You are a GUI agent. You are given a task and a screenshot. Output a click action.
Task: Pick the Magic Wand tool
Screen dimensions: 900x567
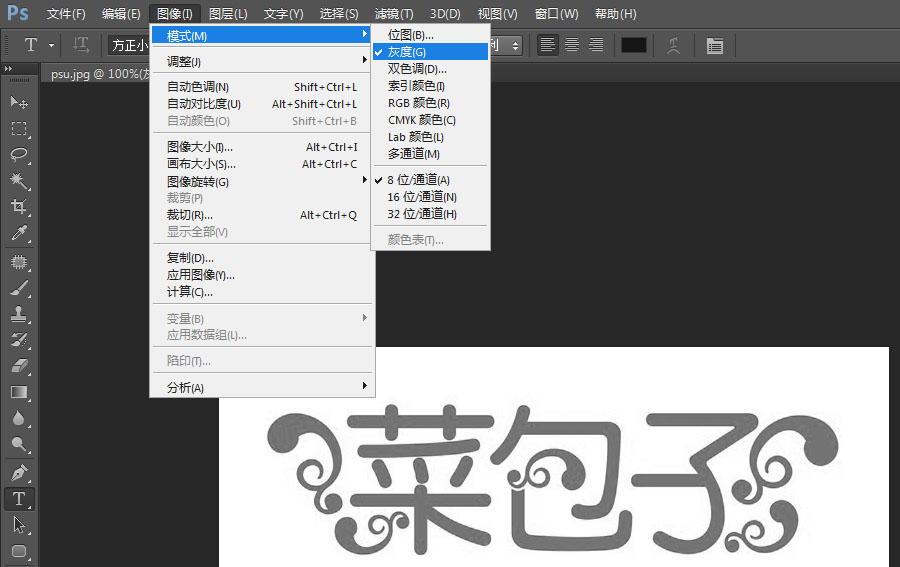coord(19,181)
